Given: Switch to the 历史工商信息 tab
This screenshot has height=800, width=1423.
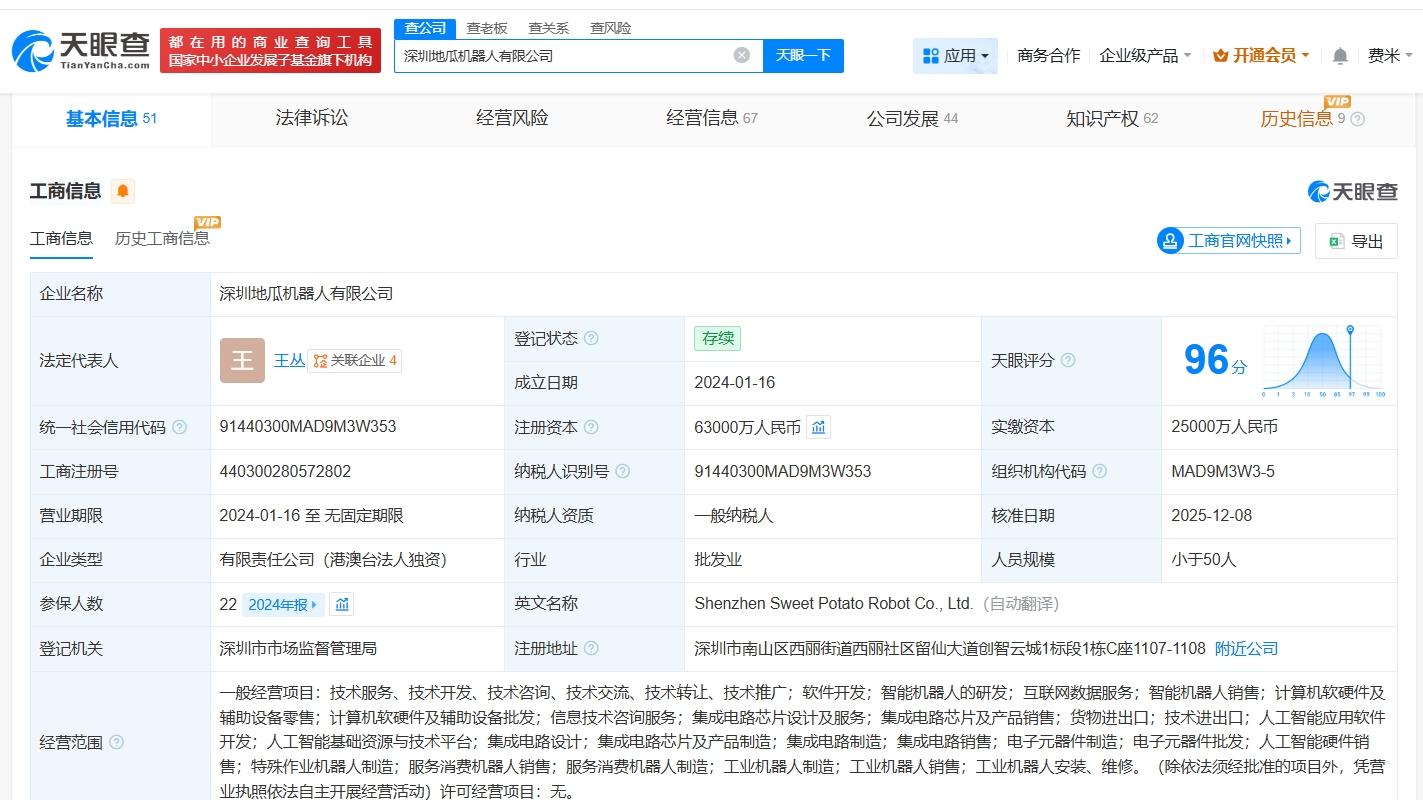Looking at the screenshot, I should tap(161, 238).
